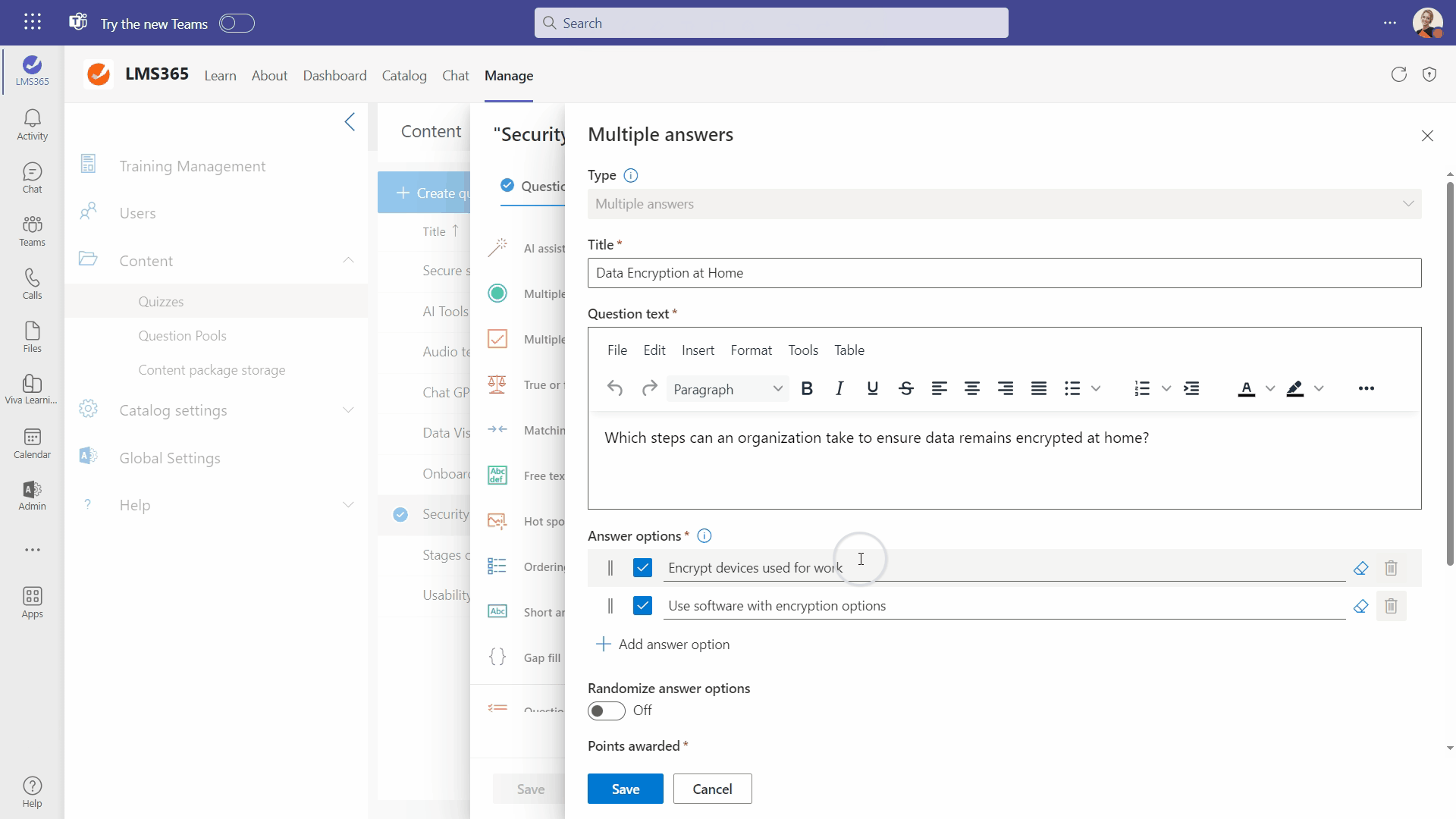The width and height of the screenshot is (1456, 819).
Task: Toggle bold formatting
Action: pyautogui.click(x=807, y=389)
